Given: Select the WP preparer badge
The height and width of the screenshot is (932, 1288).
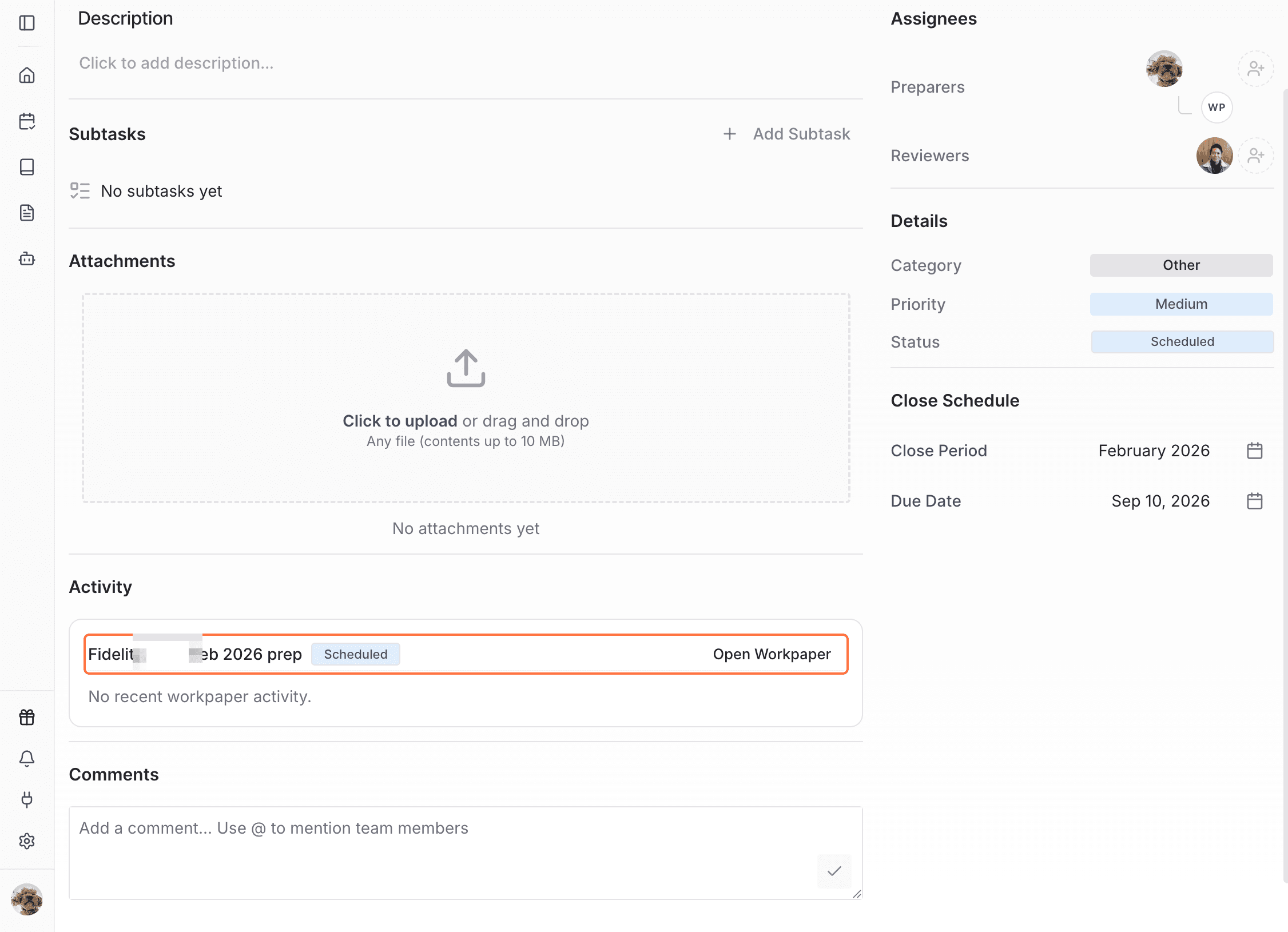Looking at the screenshot, I should (x=1217, y=107).
